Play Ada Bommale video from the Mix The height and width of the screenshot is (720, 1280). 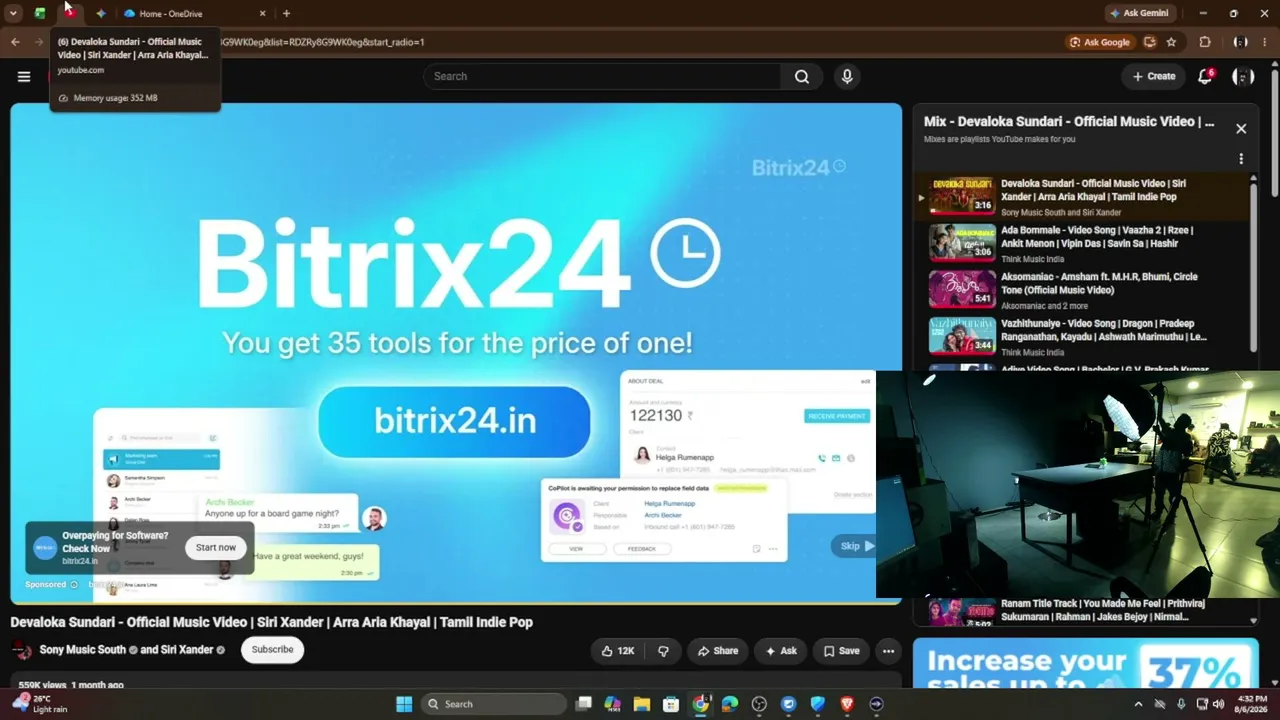point(1083,243)
